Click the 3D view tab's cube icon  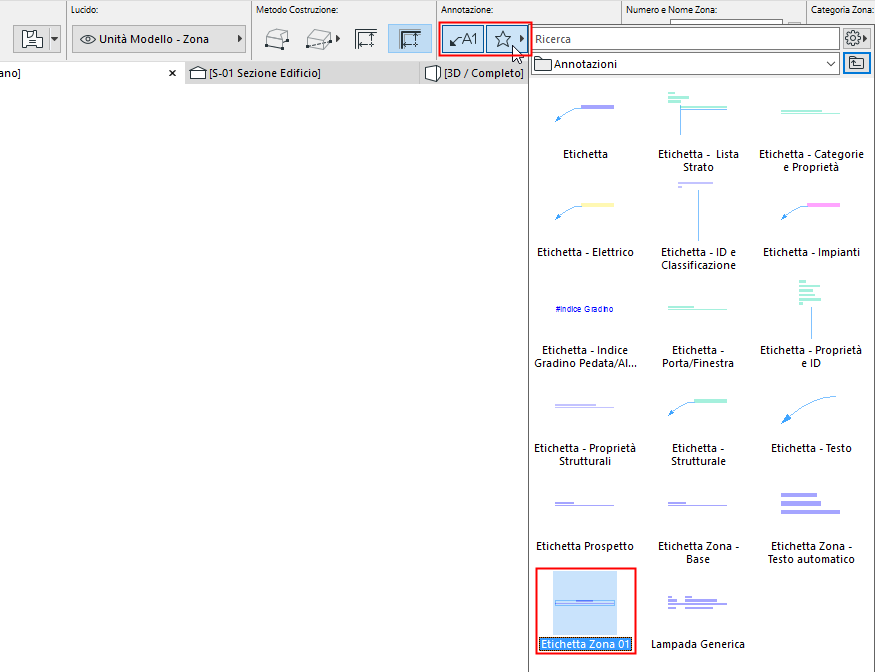(x=432, y=73)
